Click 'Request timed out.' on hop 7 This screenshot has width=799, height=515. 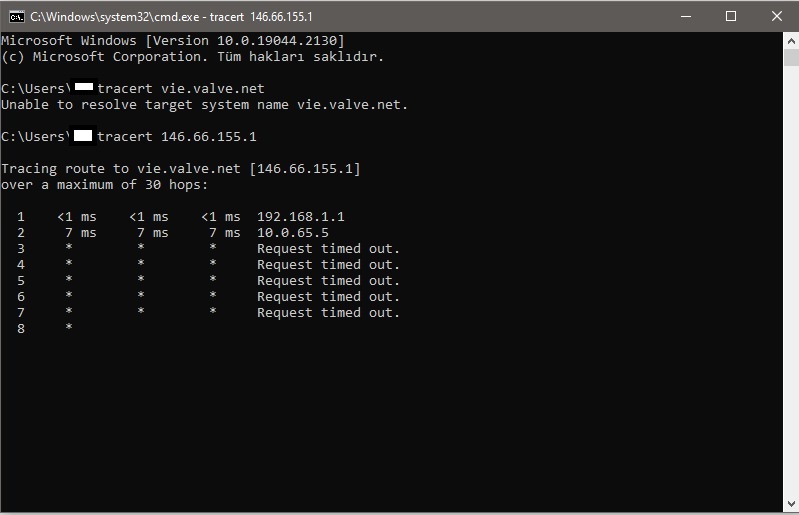click(328, 313)
